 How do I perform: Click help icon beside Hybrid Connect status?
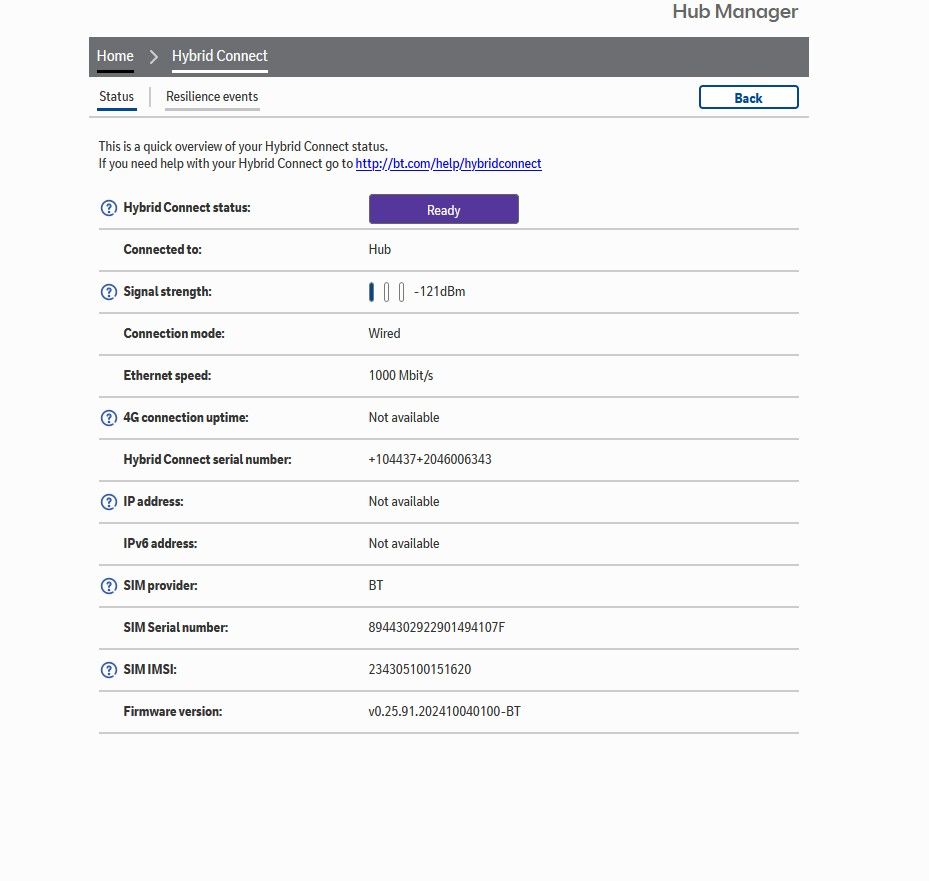click(x=109, y=208)
